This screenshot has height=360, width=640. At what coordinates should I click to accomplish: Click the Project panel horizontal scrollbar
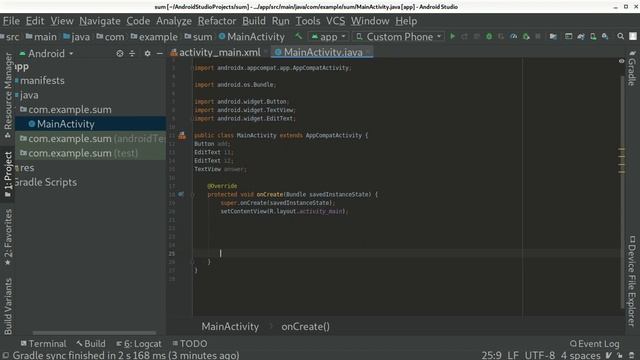click(x=94, y=333)
